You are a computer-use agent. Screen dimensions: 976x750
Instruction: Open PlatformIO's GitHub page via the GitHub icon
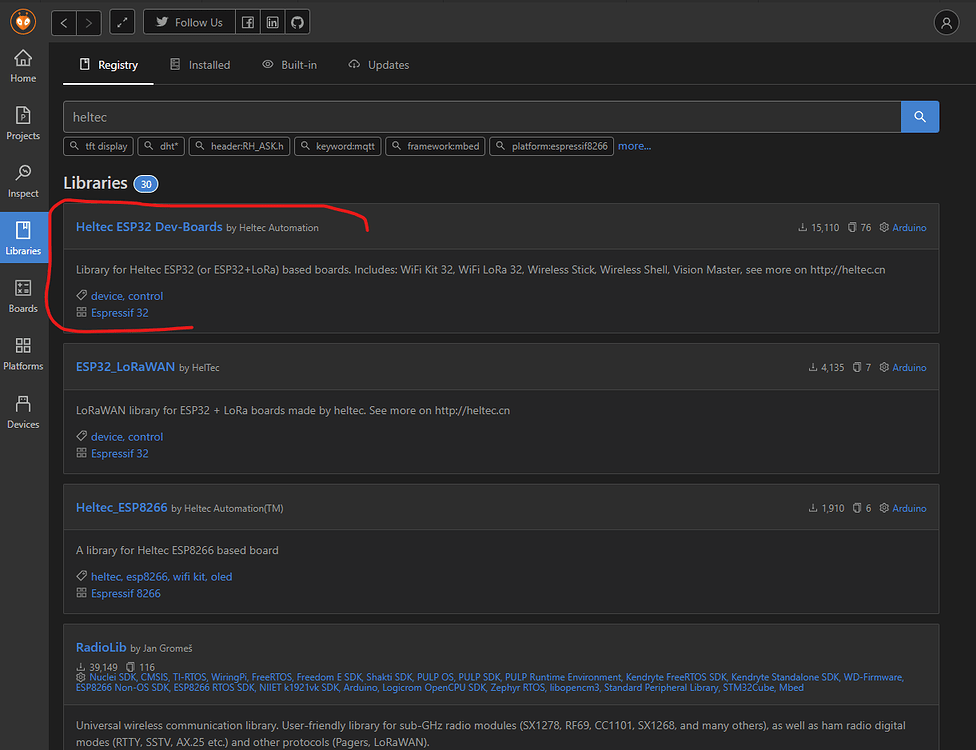click(296, 21)
